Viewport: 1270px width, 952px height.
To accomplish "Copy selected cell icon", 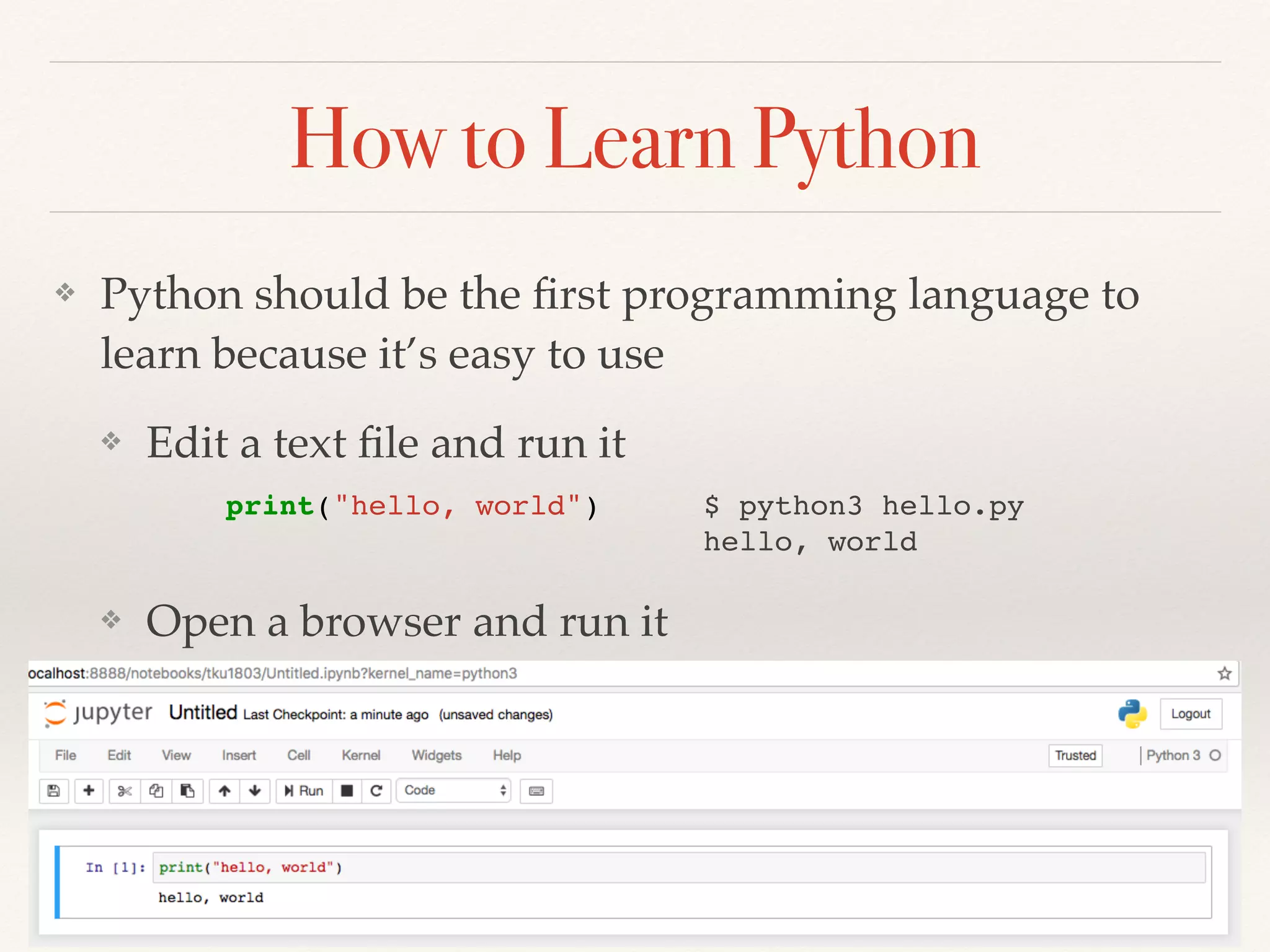I will point(156,791).
